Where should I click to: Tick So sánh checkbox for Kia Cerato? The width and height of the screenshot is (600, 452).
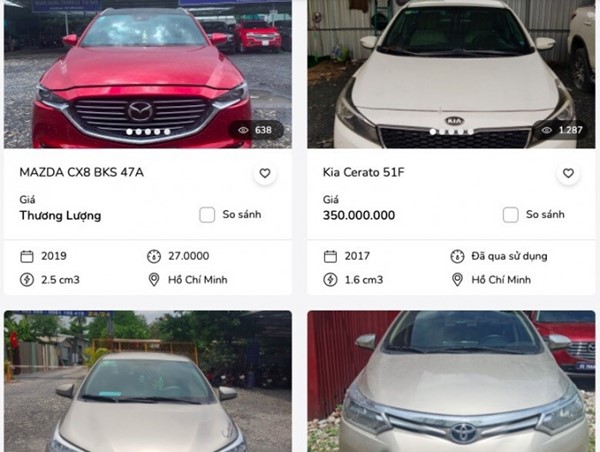tap(510, 215)
